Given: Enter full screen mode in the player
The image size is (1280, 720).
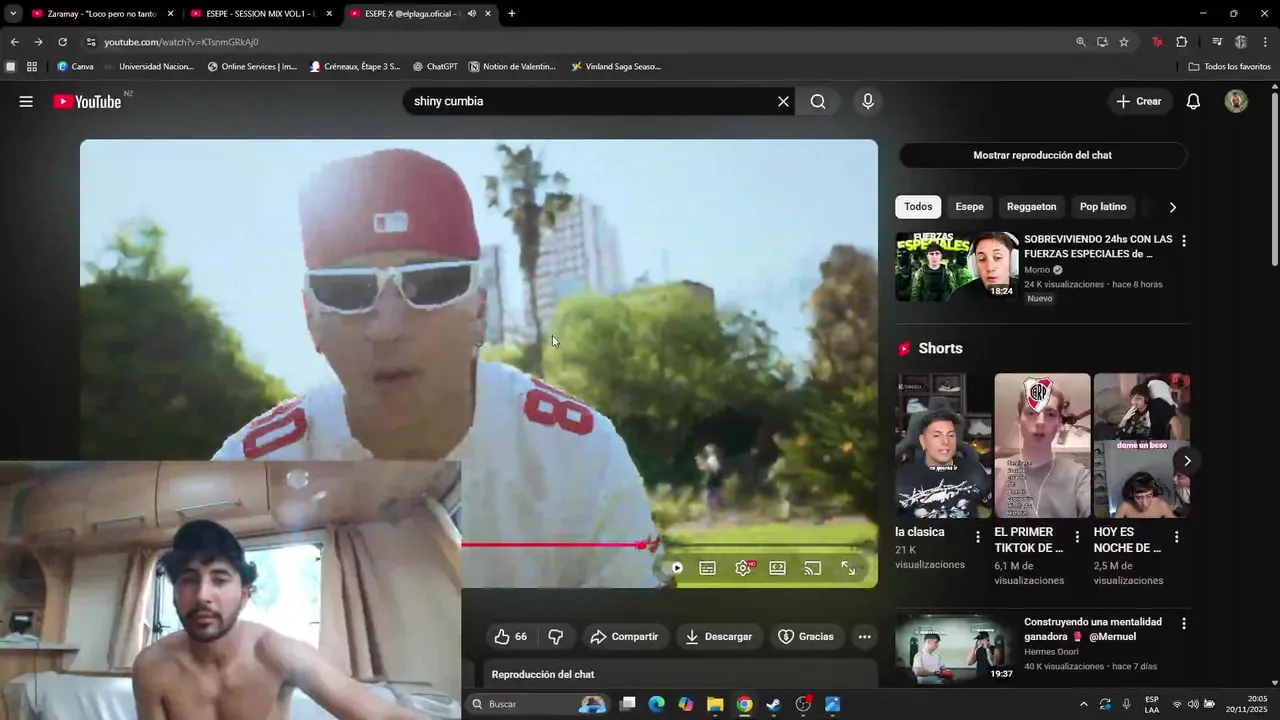Looking at the screenshot, I should 848,568.
